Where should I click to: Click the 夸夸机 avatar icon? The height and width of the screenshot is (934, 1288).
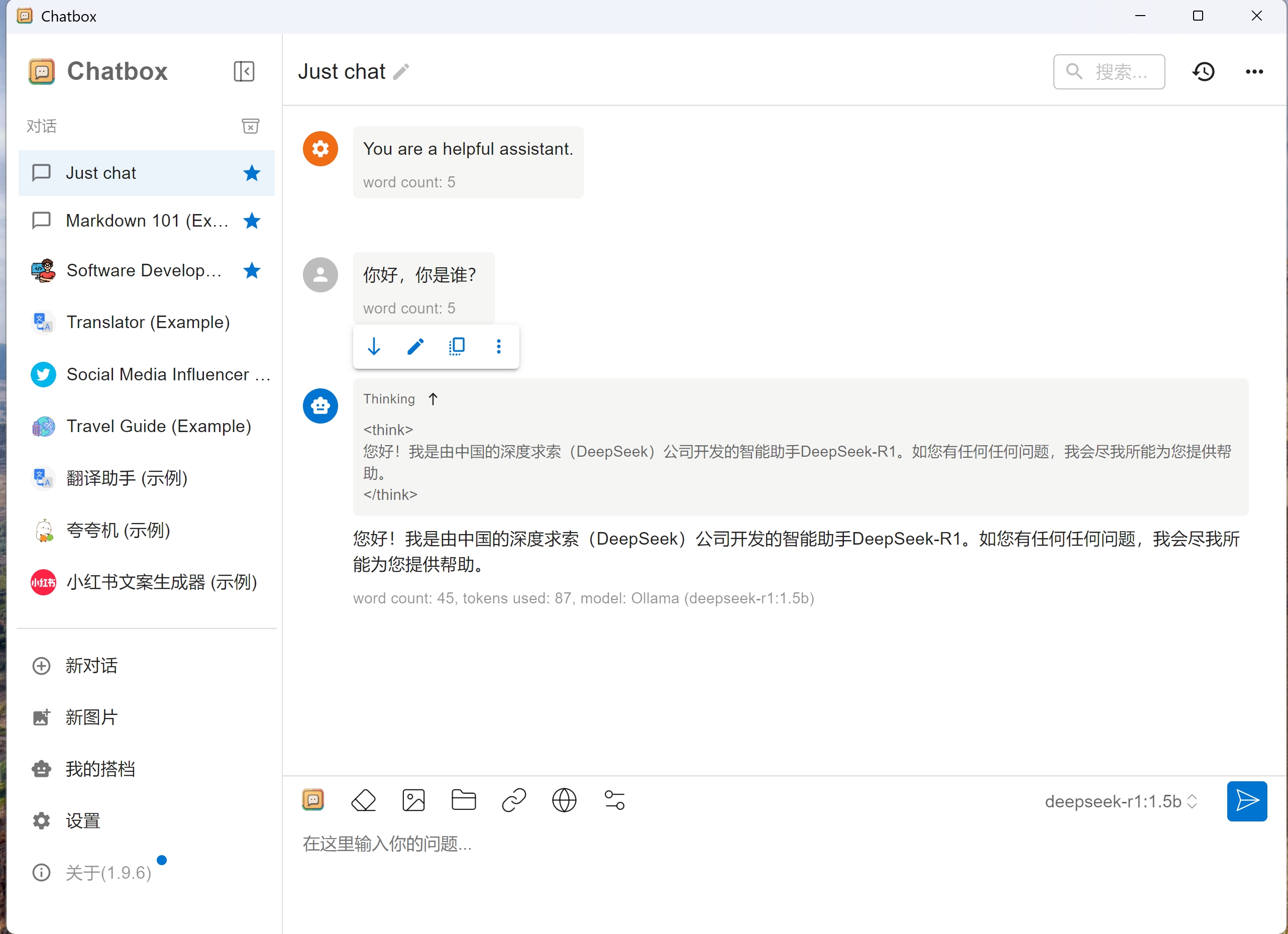(x=43, y=530)
